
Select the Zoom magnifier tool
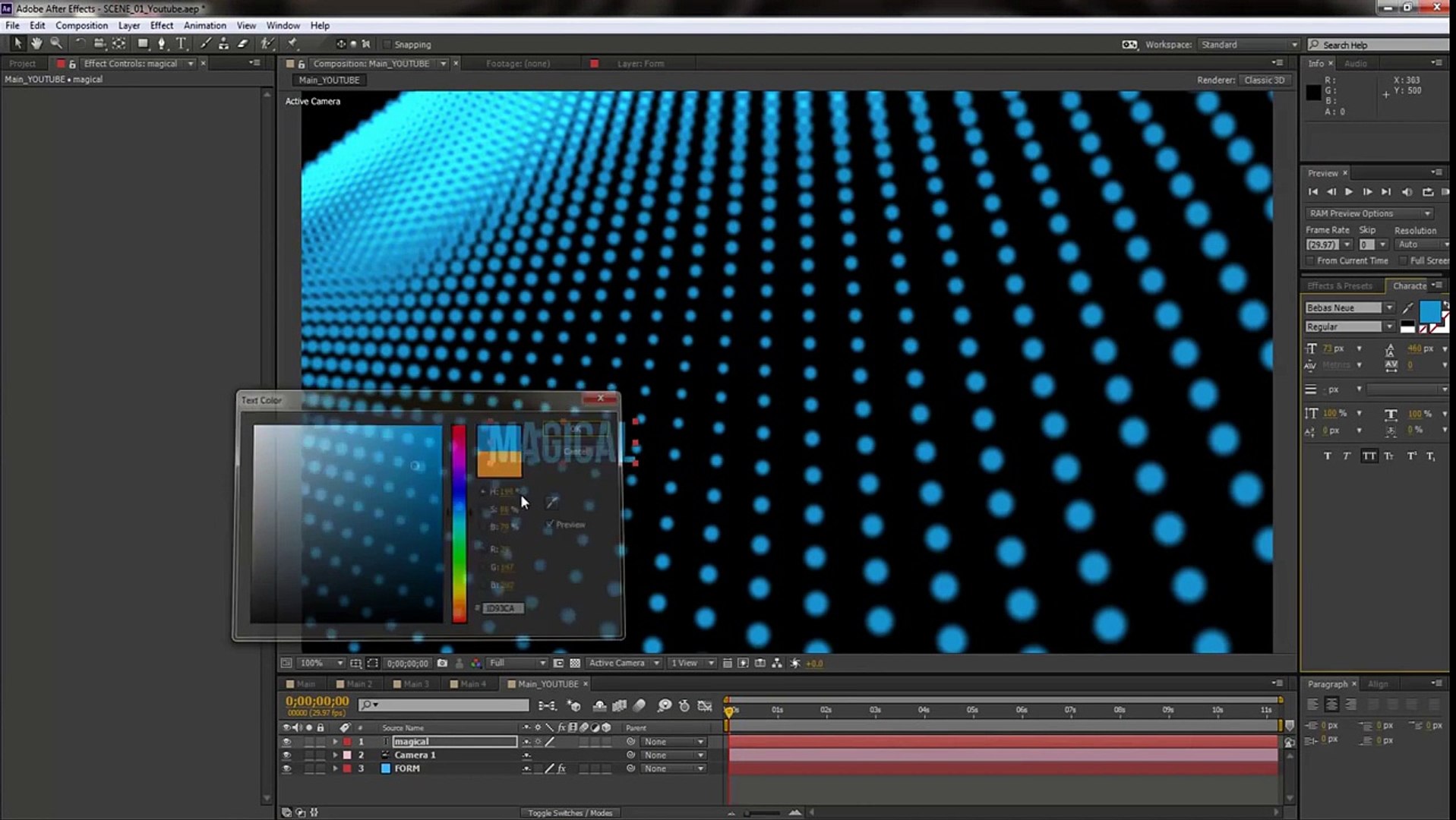click(55, 44)
